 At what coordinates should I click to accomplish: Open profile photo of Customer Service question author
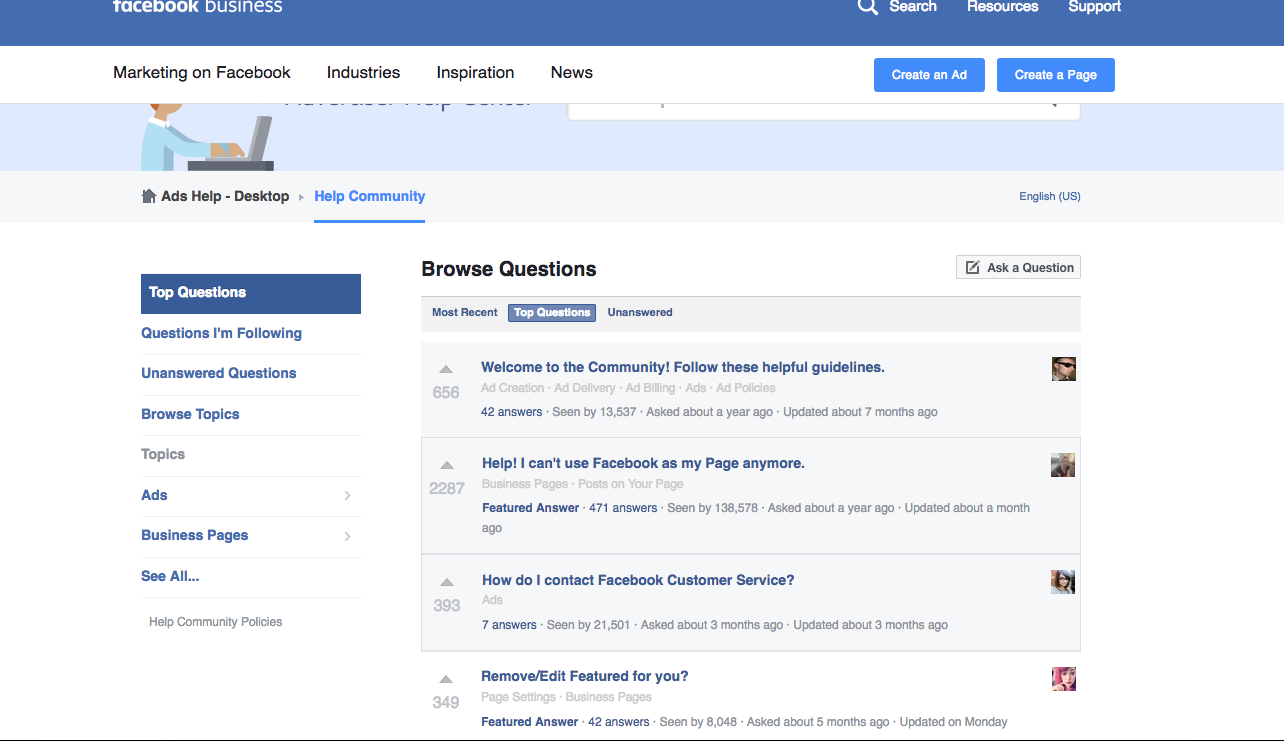pyautogui.click(x=1063, y=582)
